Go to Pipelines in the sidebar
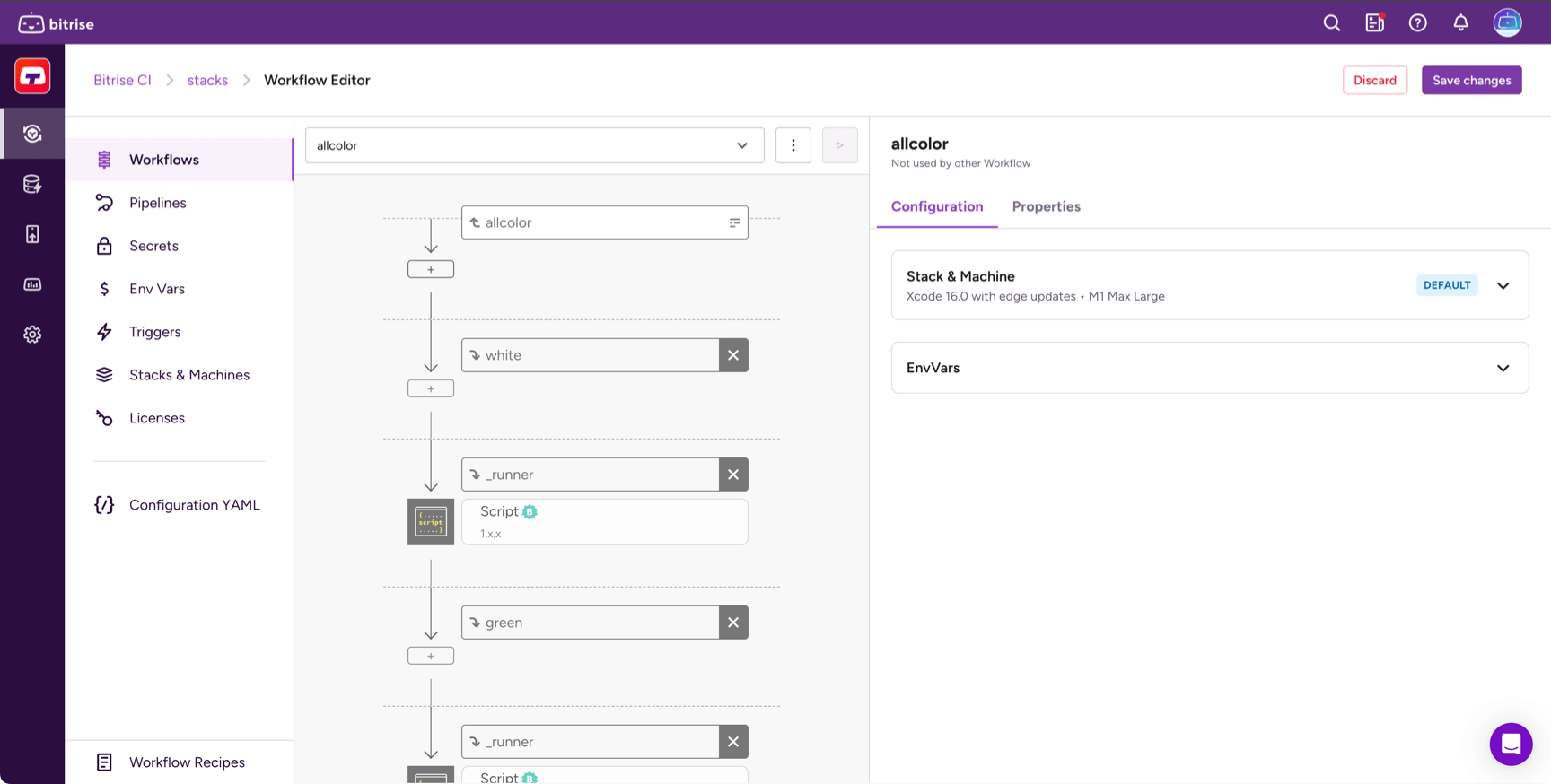This screenshot has height=784, width=1551. 180,203
